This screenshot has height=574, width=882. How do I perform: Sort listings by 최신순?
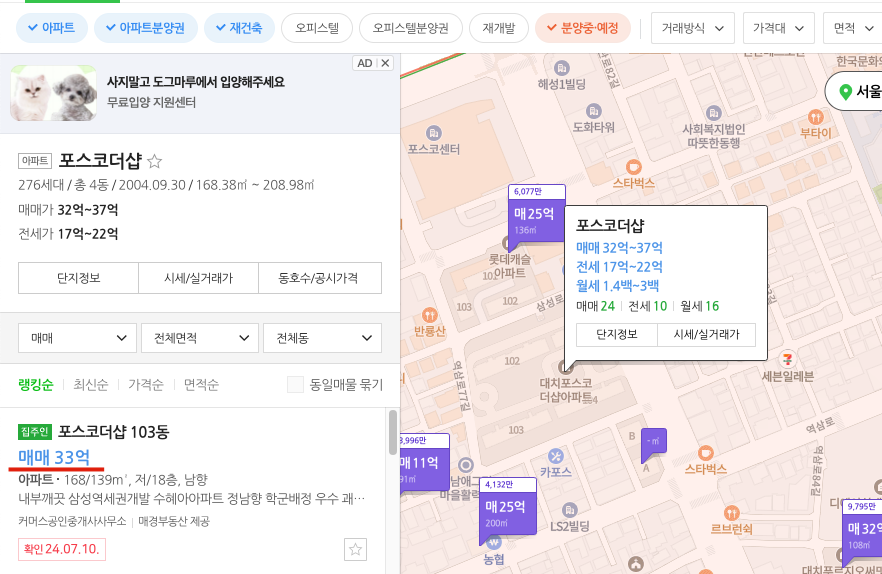coord(91,384)
